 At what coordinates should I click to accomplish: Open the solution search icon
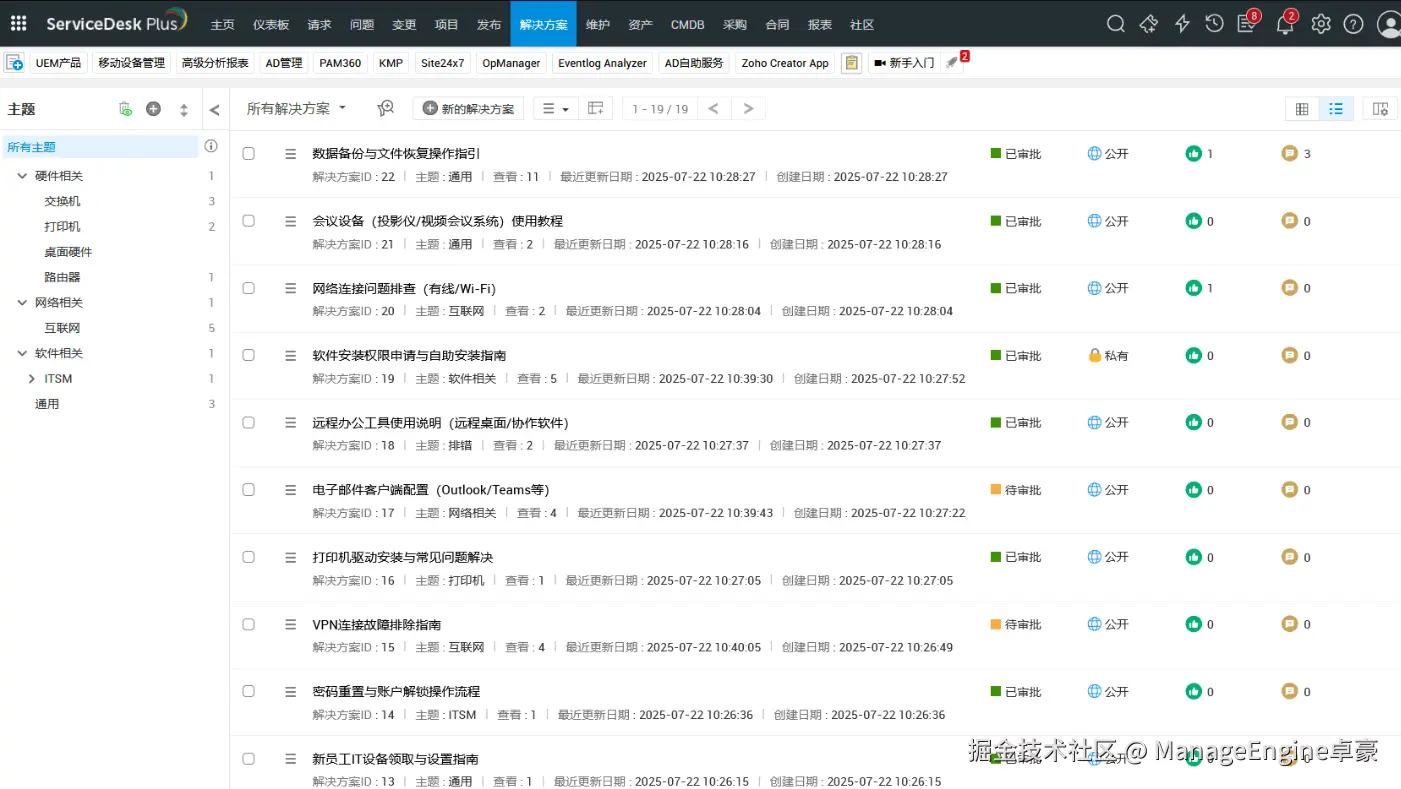386,108
